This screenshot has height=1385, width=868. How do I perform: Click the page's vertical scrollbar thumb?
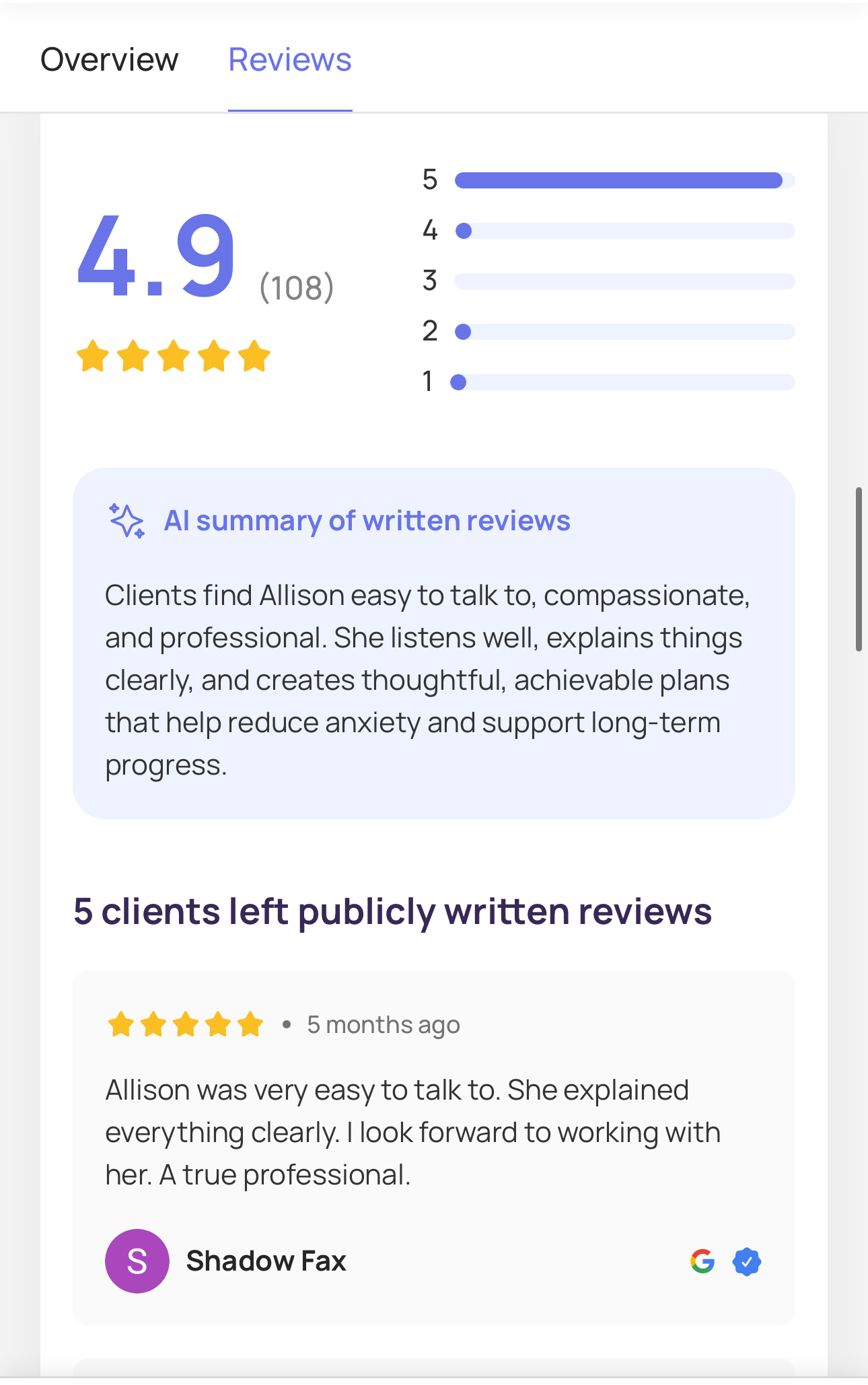point(859,569)
